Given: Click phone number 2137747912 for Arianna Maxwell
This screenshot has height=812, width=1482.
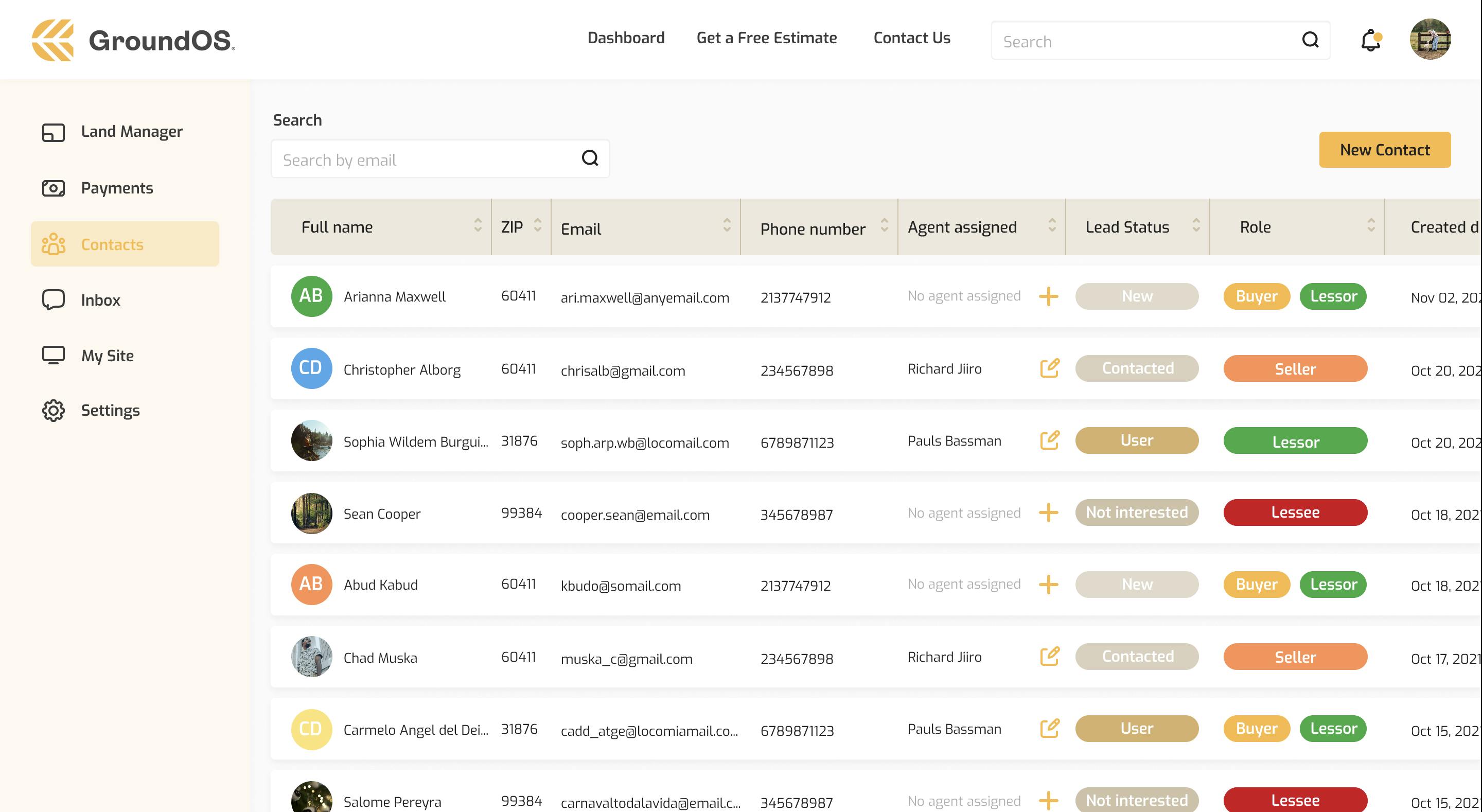Looking at the screenshot, I should 796,297.
